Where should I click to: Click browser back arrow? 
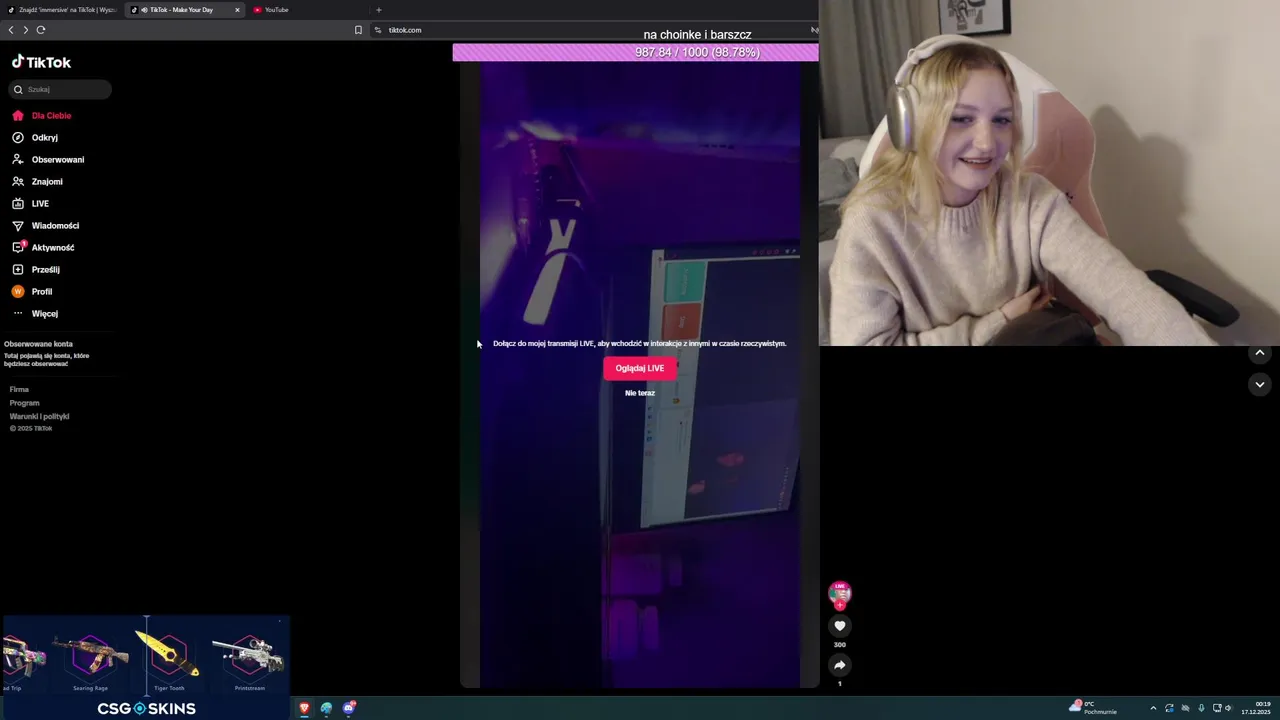point(11,30)
